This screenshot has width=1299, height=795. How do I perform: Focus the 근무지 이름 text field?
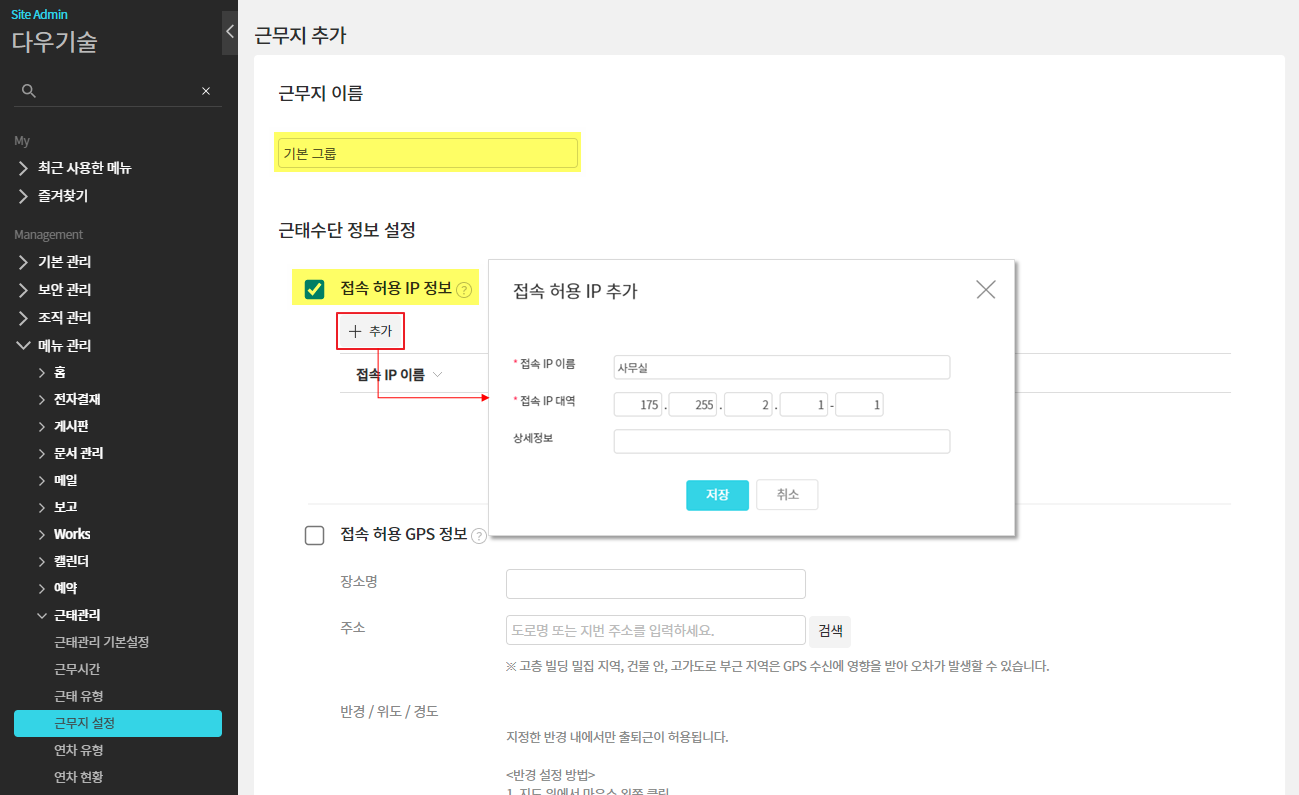coord(427,153)
